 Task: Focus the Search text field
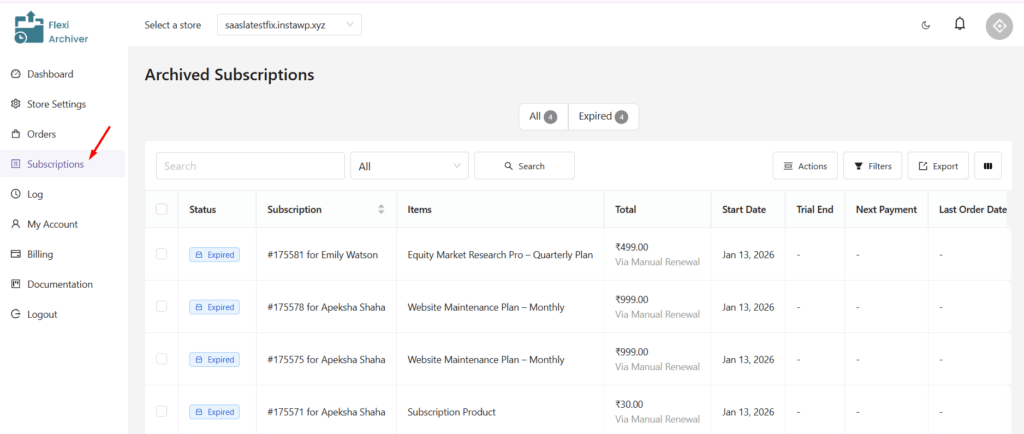(250, 166)
